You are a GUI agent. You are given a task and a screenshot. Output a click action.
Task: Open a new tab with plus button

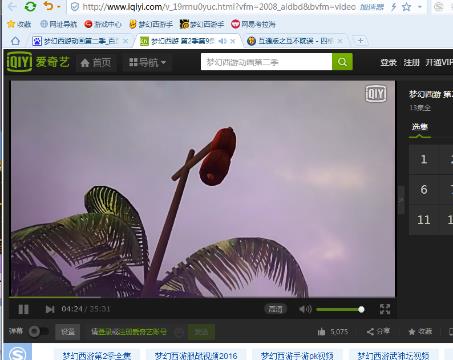(x=360, y=41)
